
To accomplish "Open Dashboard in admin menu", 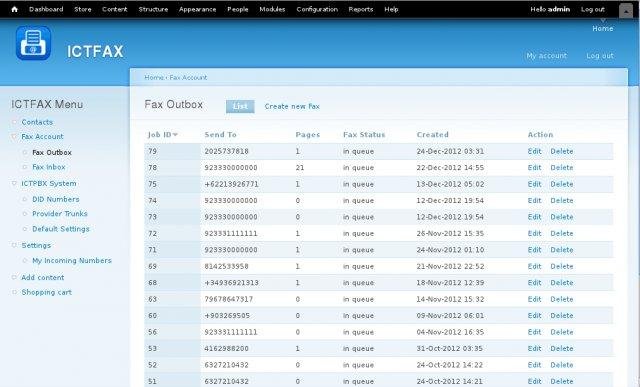I will (46, 9).
